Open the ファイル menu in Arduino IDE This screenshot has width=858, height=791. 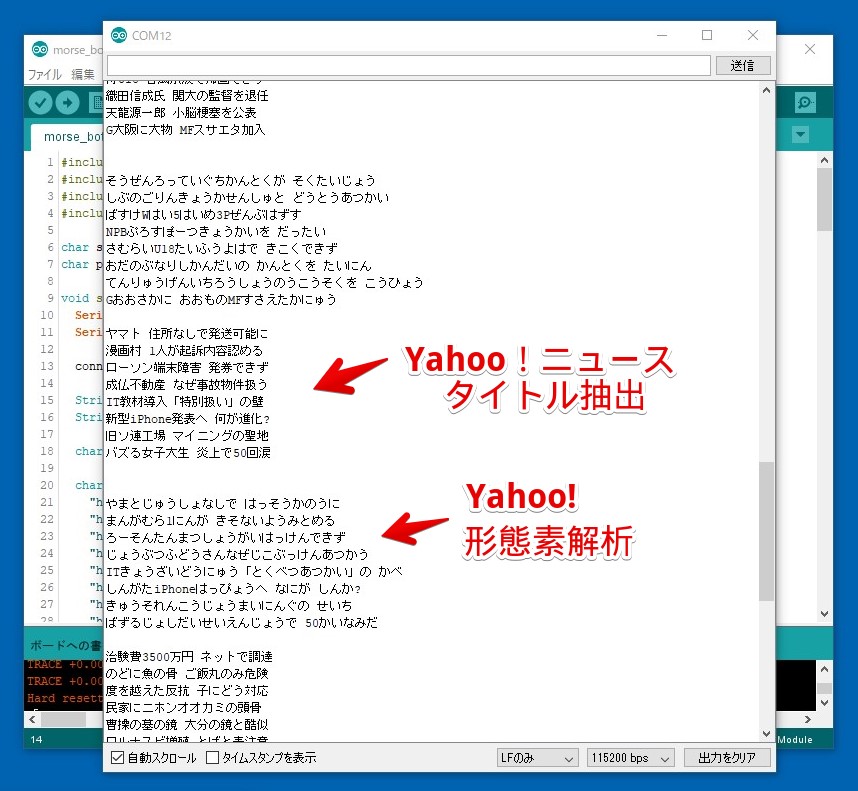pos(45,74)
